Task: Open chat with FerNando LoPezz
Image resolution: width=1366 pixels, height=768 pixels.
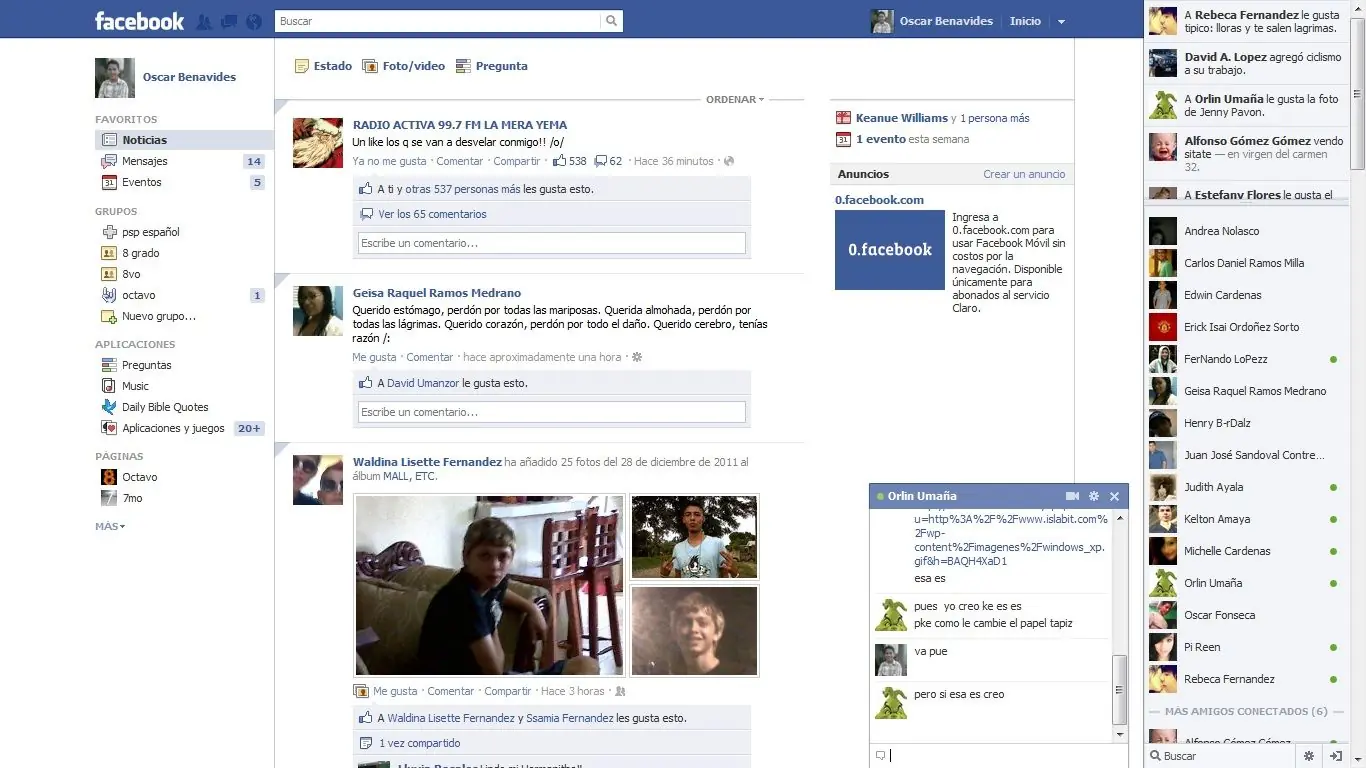Action: coord(1244,359)
